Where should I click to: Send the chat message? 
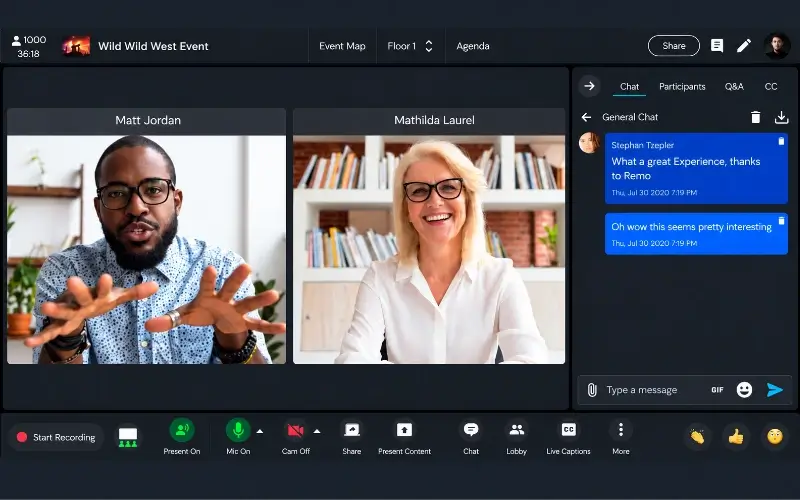coord(775,390)
